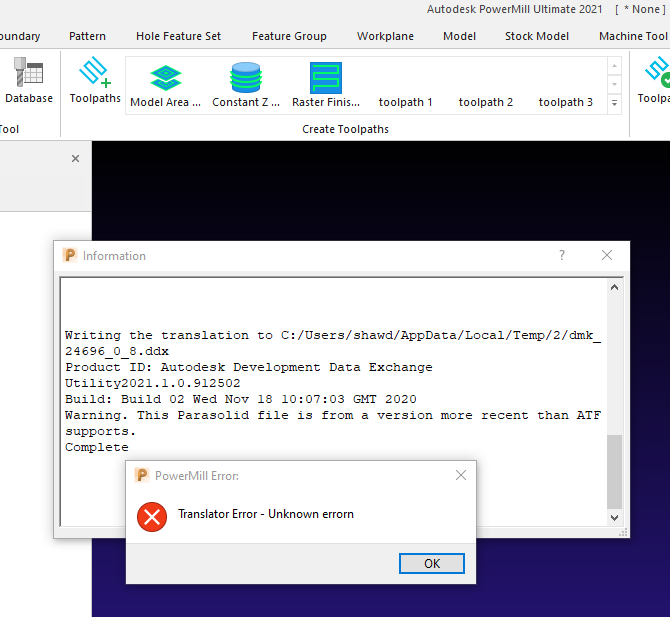The image size is (670, 617).
Task: Open the Pattern ribbon tab
Action: 87,36
